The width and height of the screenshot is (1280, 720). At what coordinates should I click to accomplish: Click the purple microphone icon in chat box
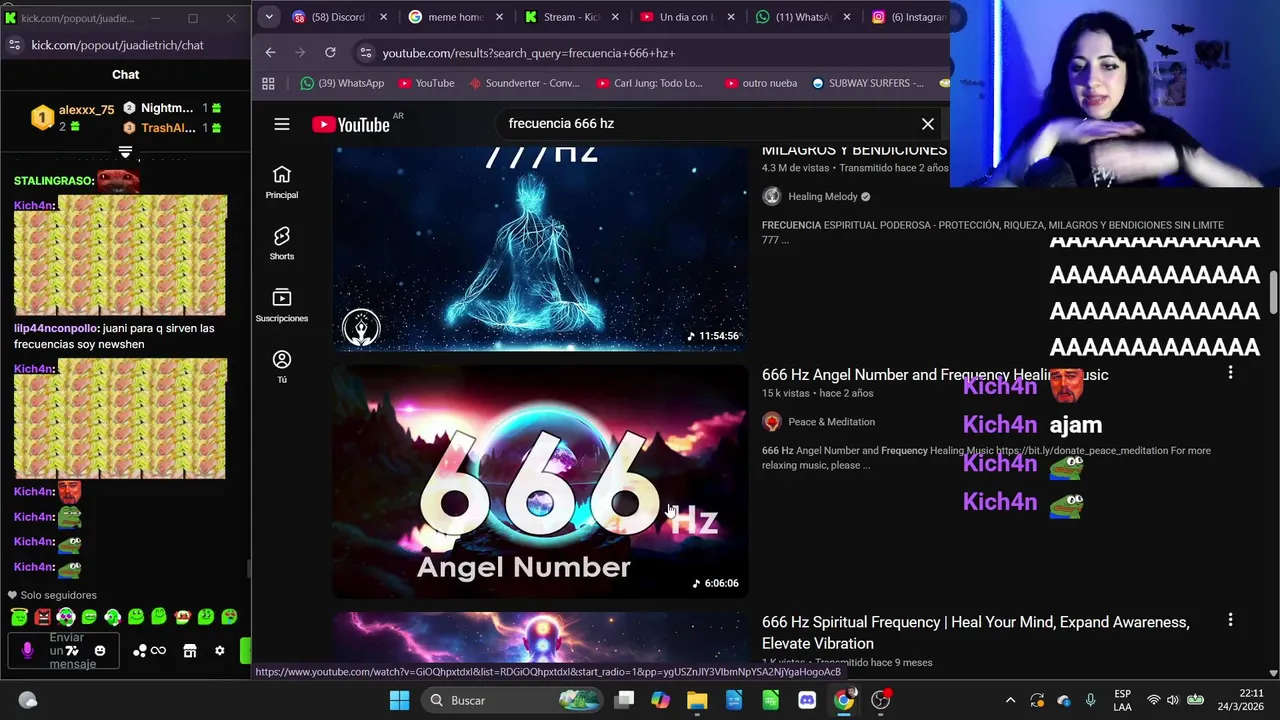27,650
